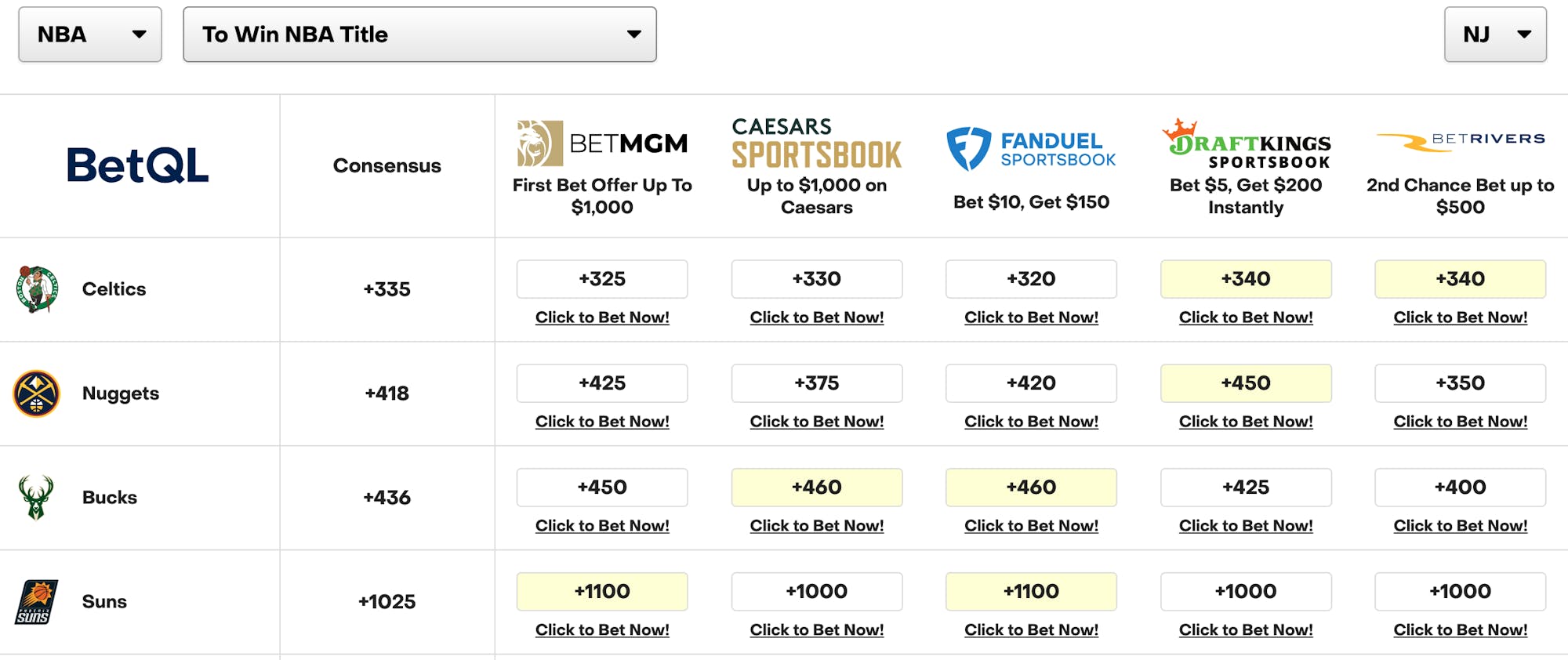Click the Suns team logo

click(36, 602)
